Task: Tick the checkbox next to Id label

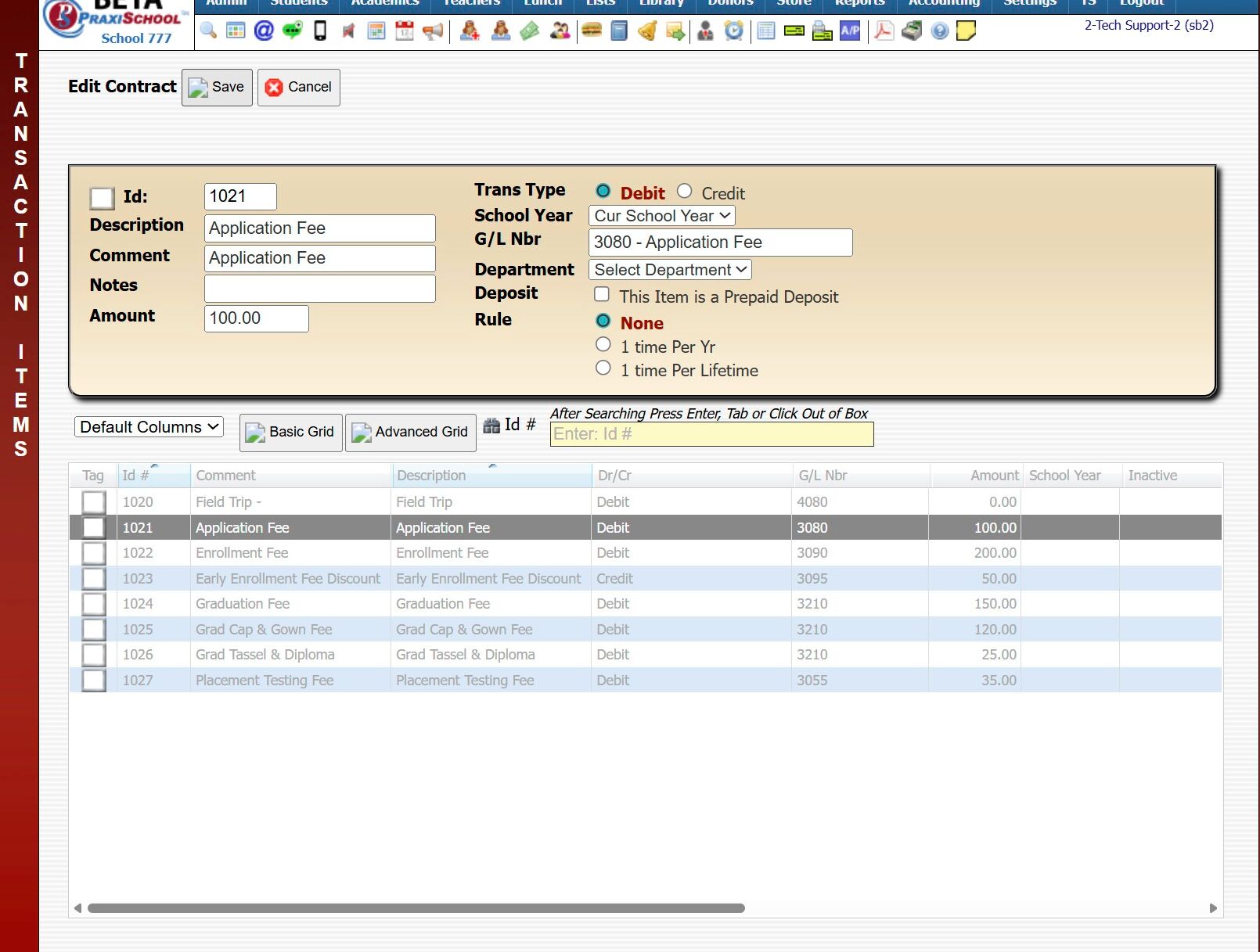Action: pyautogui.click(x=102, y=198)
